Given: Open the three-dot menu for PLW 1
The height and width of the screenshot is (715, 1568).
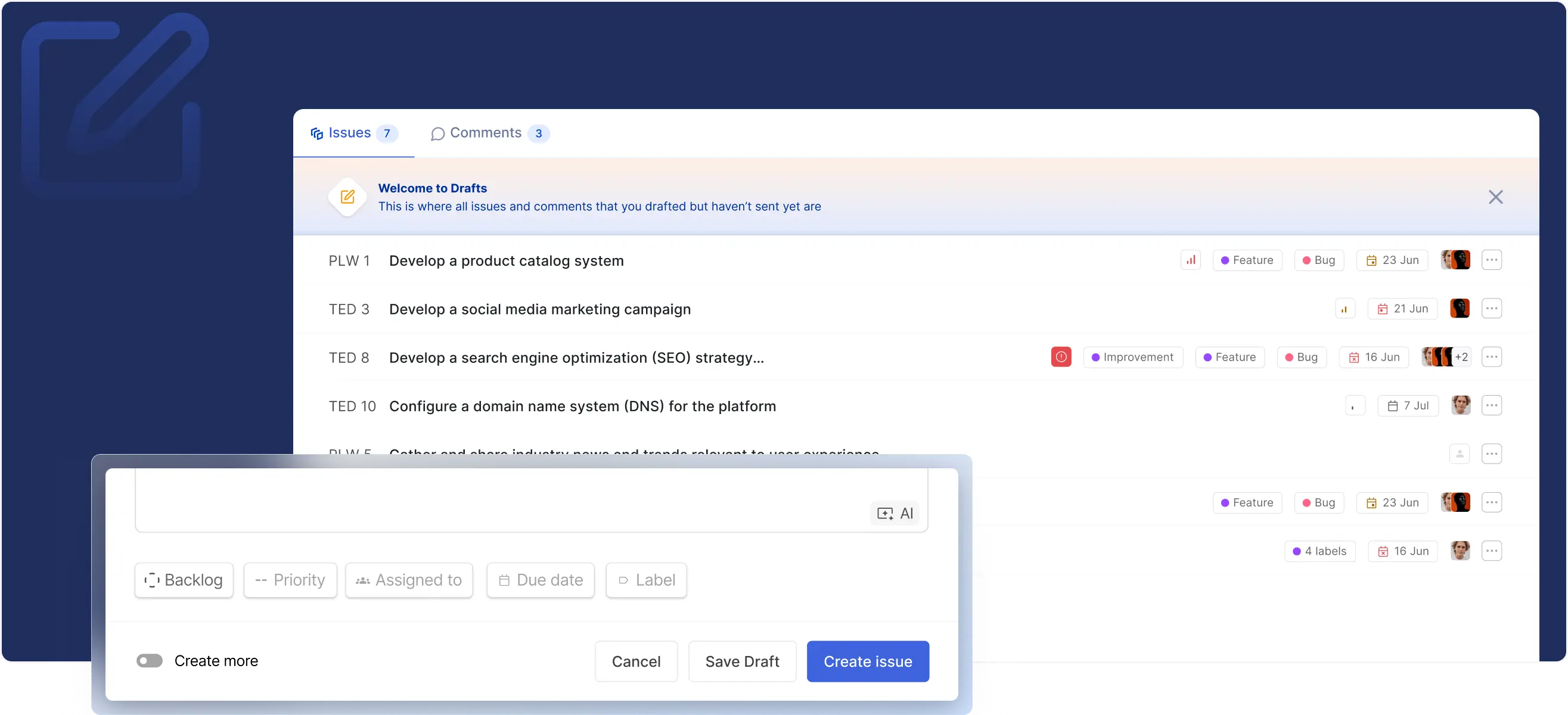Looking at the screenshot, I should (1491, 260).
